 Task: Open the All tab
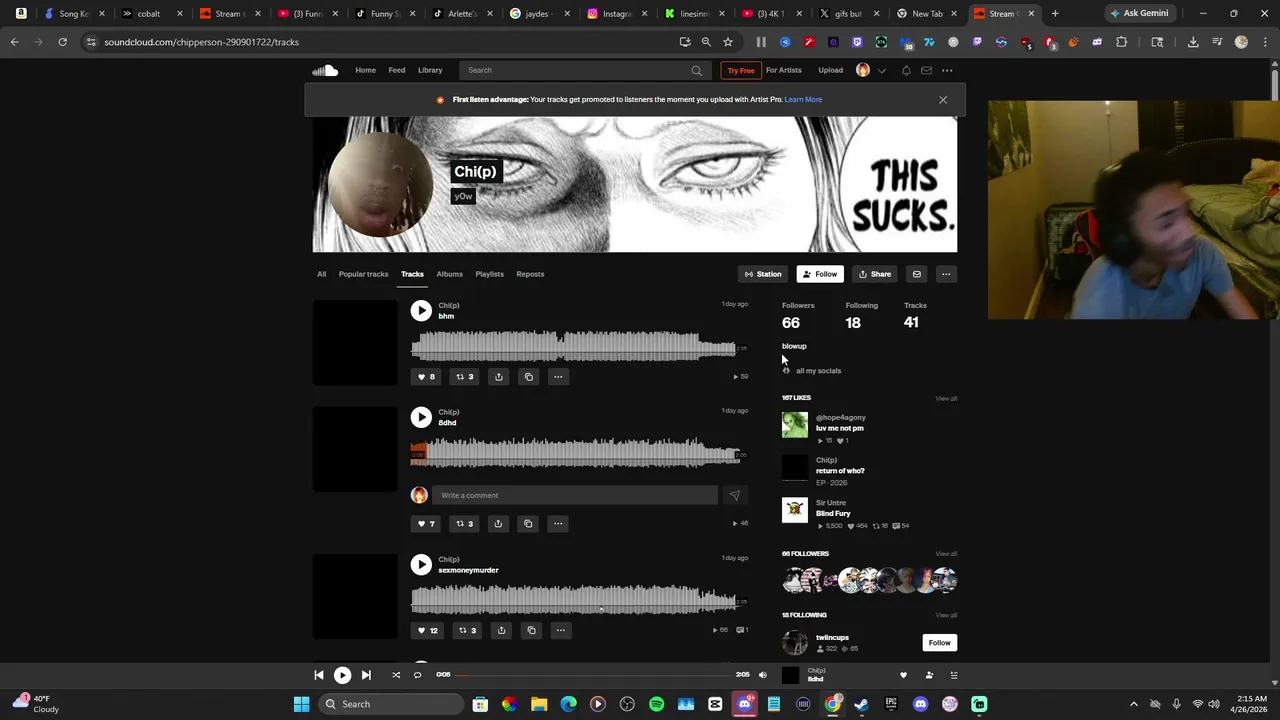(321, 274)
